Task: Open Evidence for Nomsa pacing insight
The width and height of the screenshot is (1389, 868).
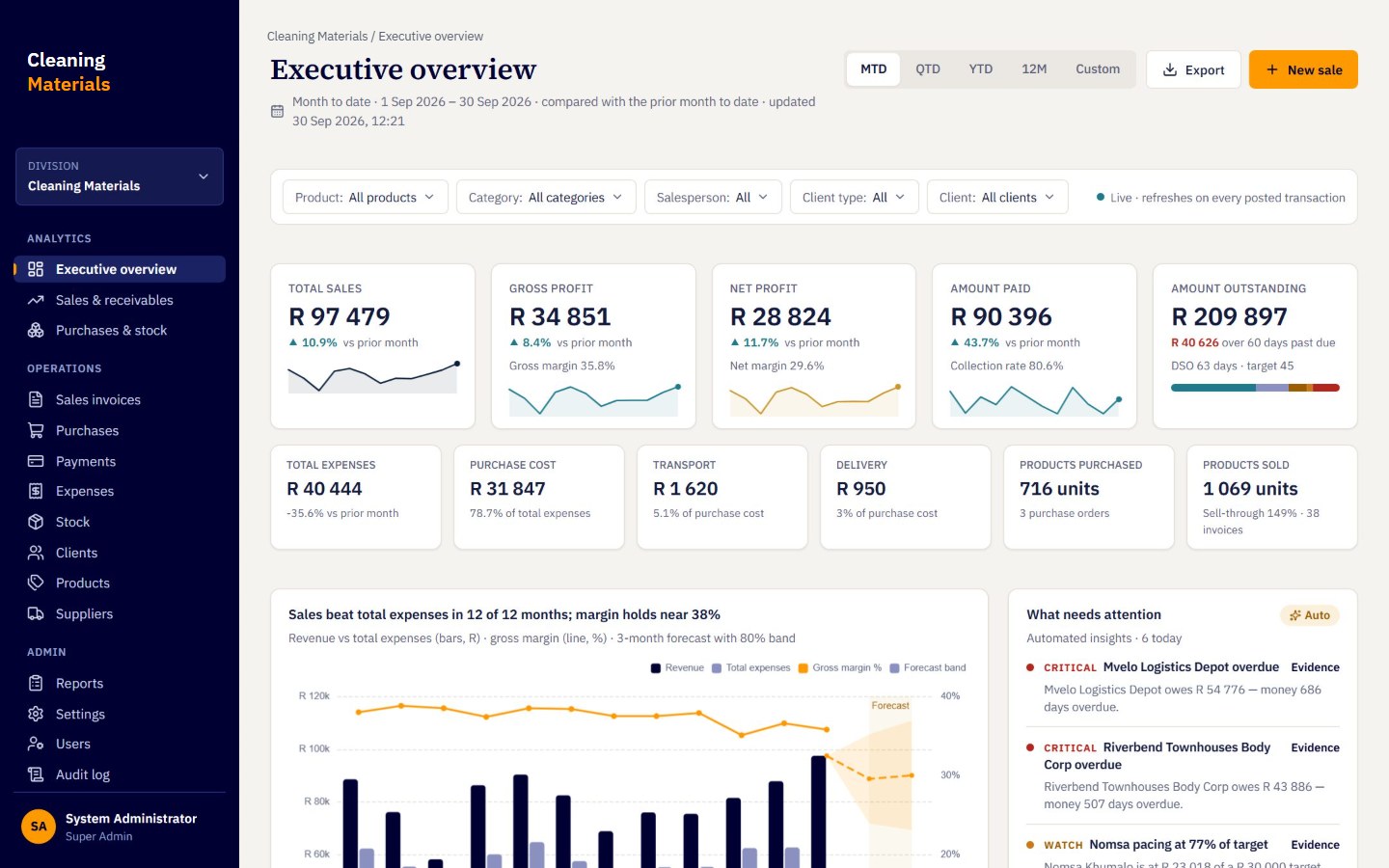Action: [x=1315, y=845]
